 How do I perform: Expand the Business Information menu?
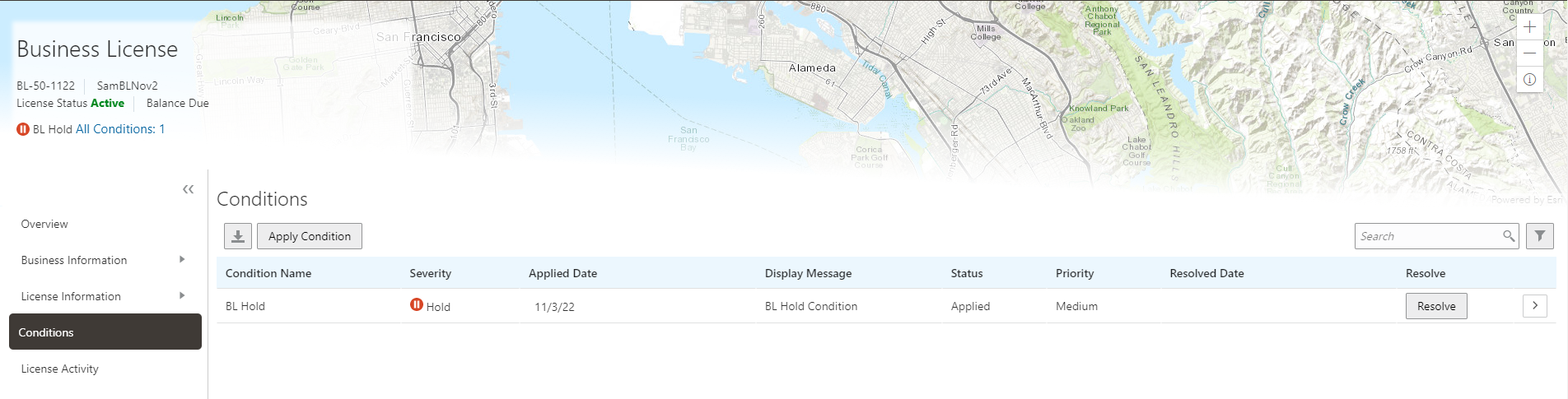(x=182, y=260)
